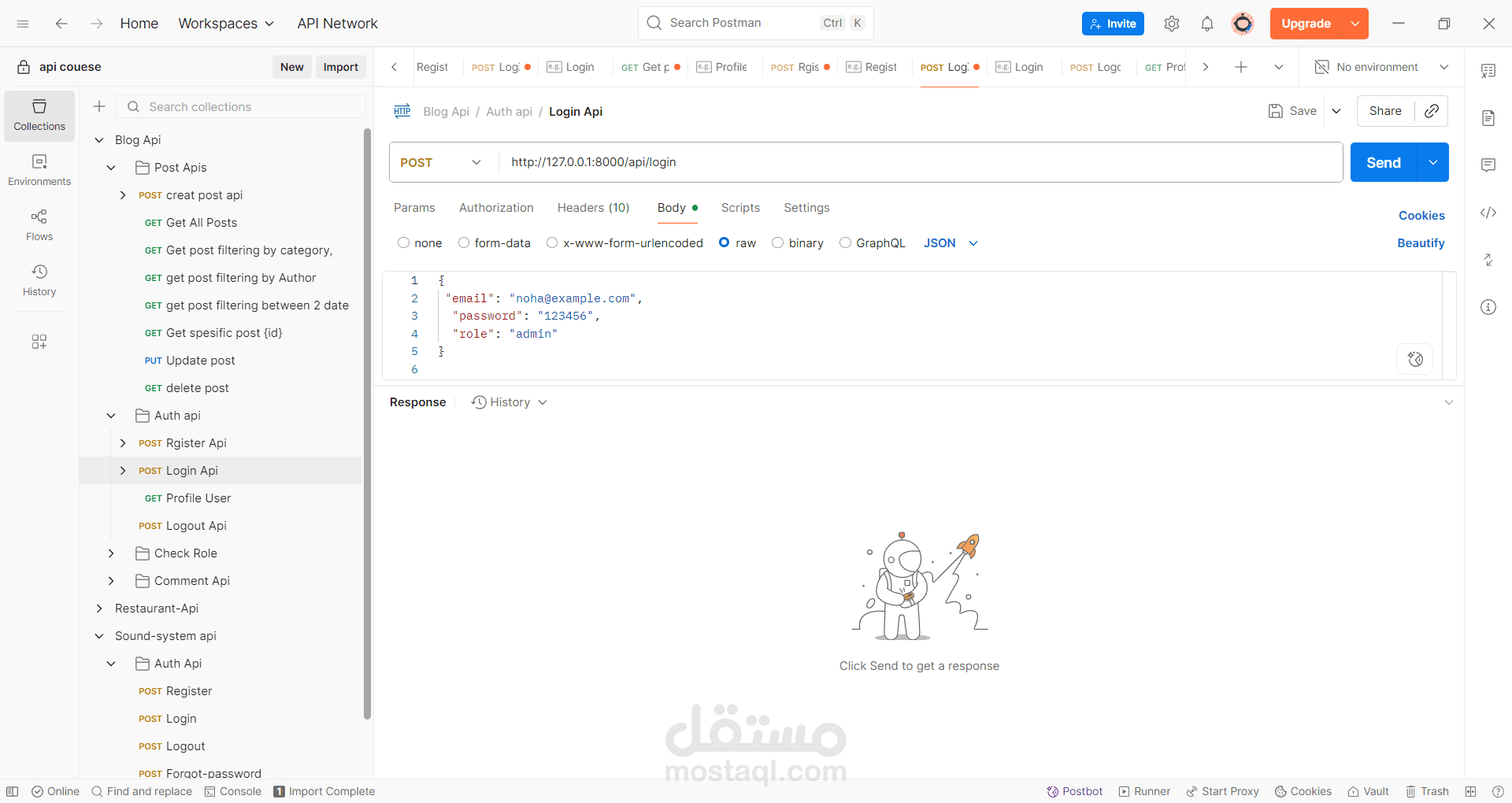Click the collections list vertical scrollbar

point(367,425)
